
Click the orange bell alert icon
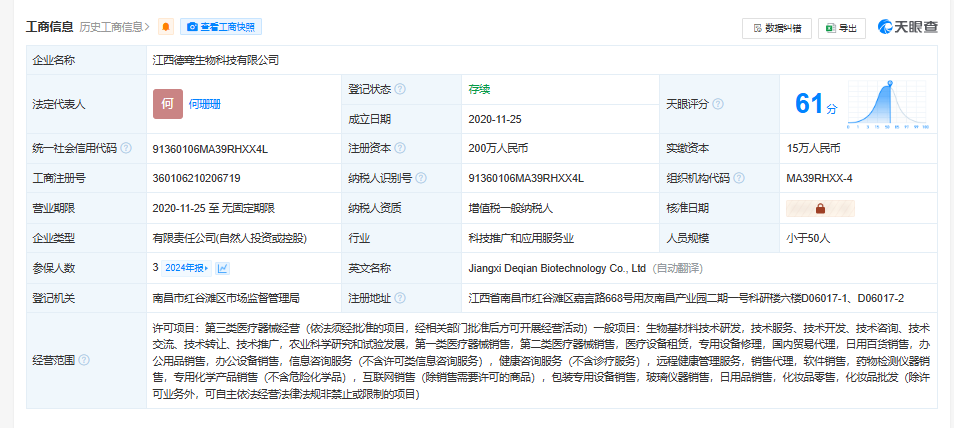pyautogui.click(x=166, y=27)
